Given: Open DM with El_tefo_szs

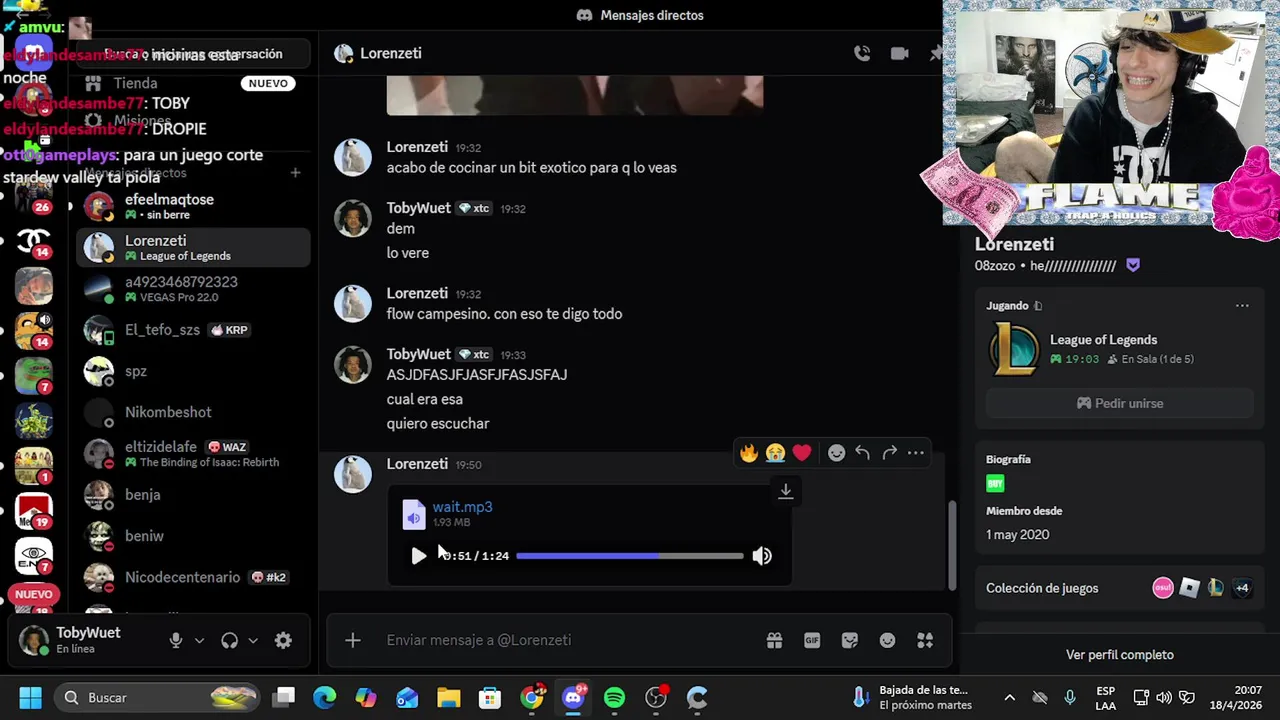Looking at the screenshot, I should tap(193, 330).
